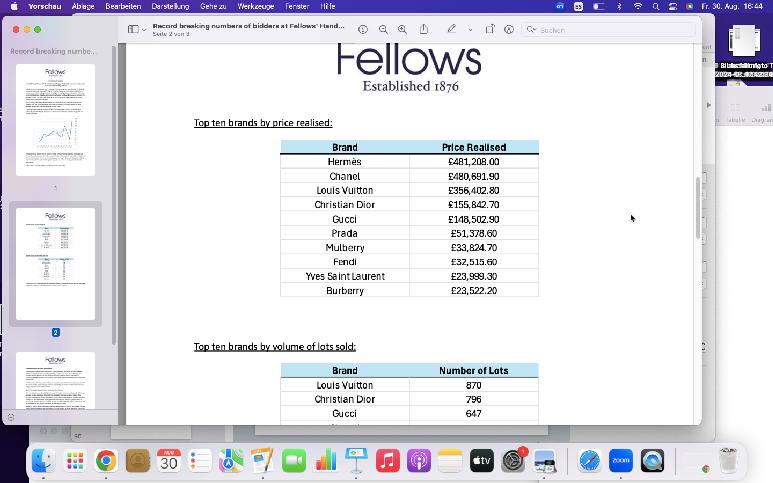This screenshot has height=483, width=773.
Task: Toggle the sidebar view button
Action: [x=133, y=30]
